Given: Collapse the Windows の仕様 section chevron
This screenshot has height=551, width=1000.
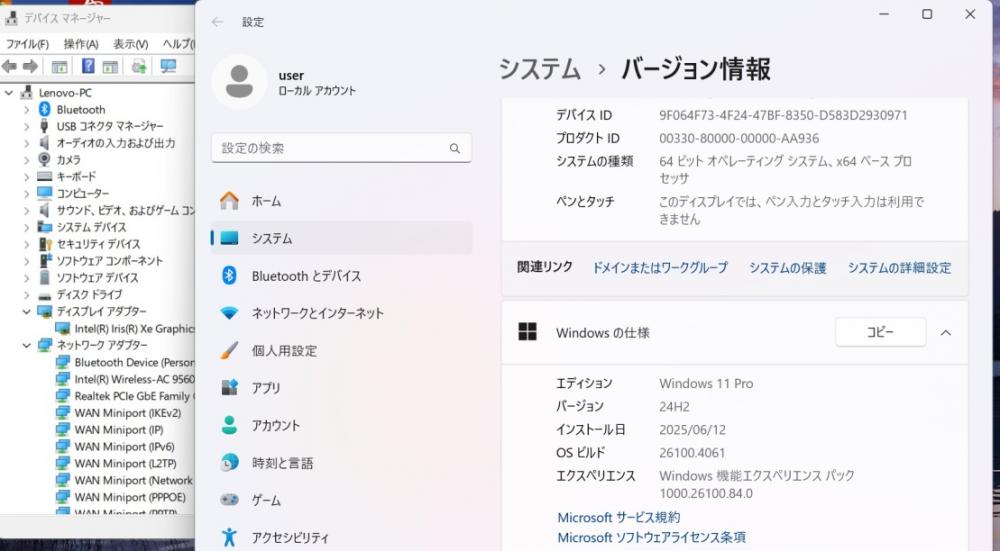Looking at the screenshot, I should [946, 333].
